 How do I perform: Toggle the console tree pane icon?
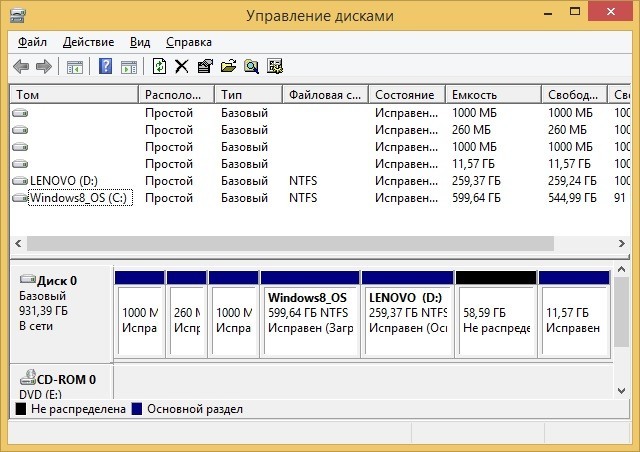click(x=74, y=67)
